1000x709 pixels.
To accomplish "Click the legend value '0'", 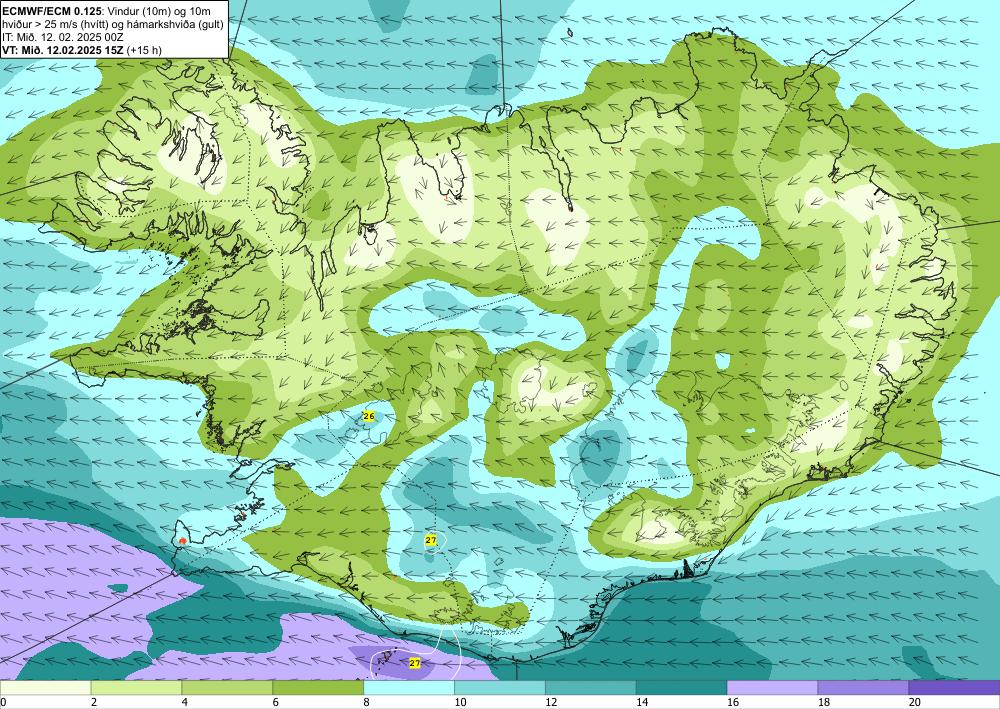I will (x=3, y=703).
